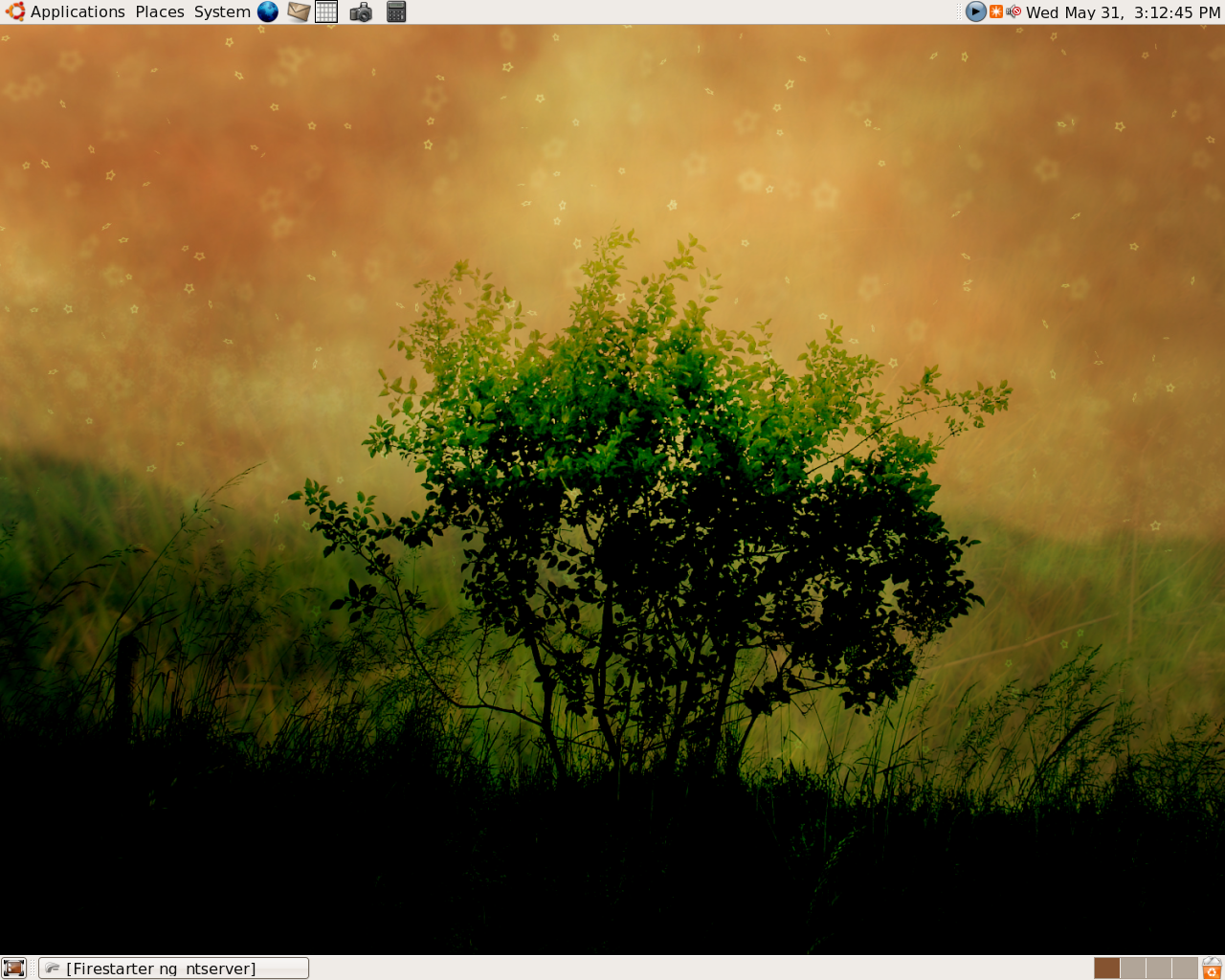Image resolution: width=1225 pixels, height=980 pixels.
Task: Open the orange update notifier icon
Action: [x=996, y=11]
